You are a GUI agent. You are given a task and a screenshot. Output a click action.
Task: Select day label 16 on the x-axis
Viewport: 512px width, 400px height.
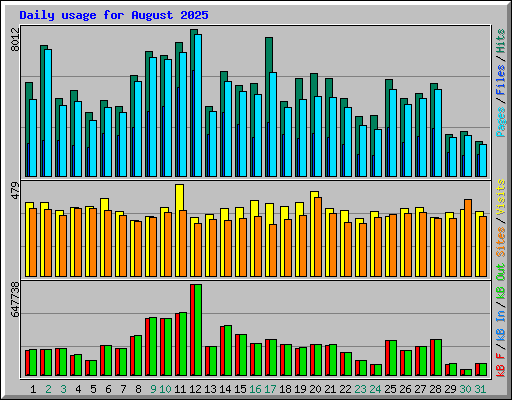coord(255,389)
